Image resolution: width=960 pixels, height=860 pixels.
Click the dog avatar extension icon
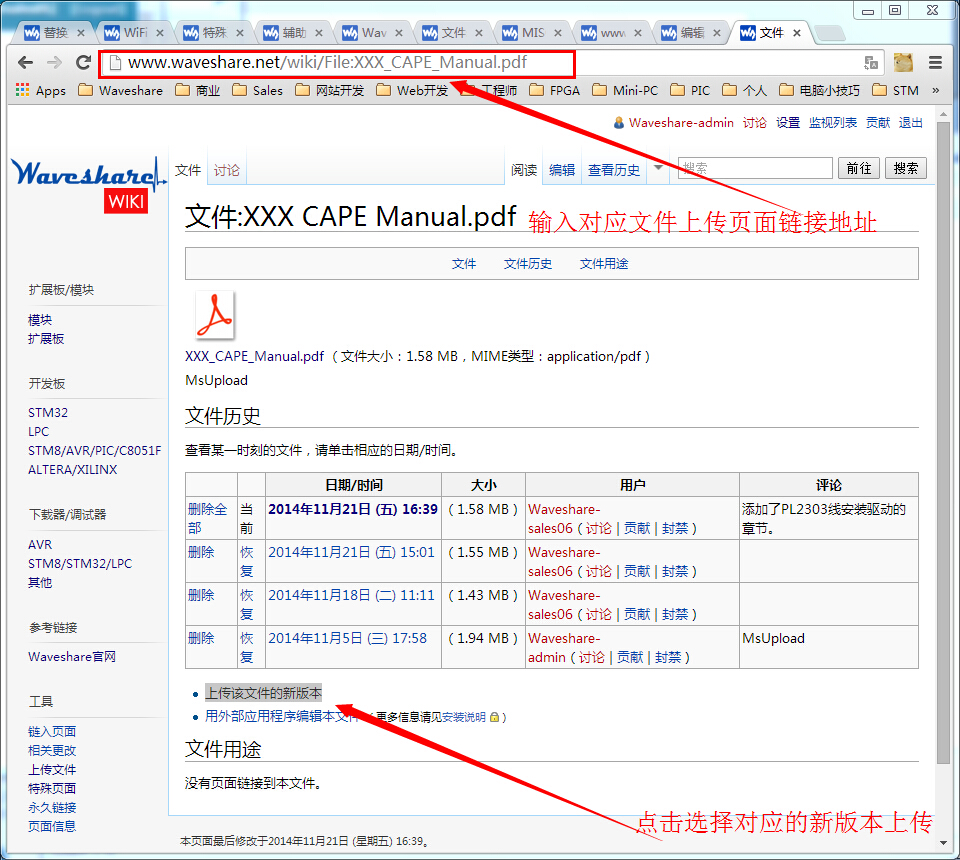(903, 62)
